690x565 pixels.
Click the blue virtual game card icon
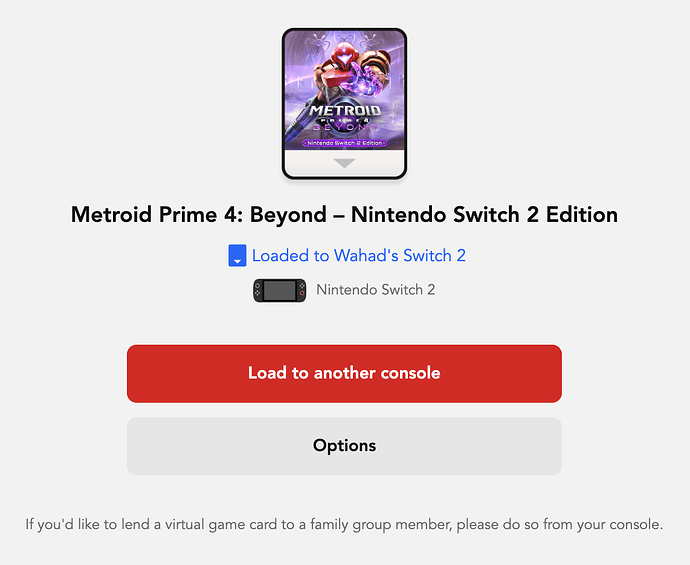(237, 256)
